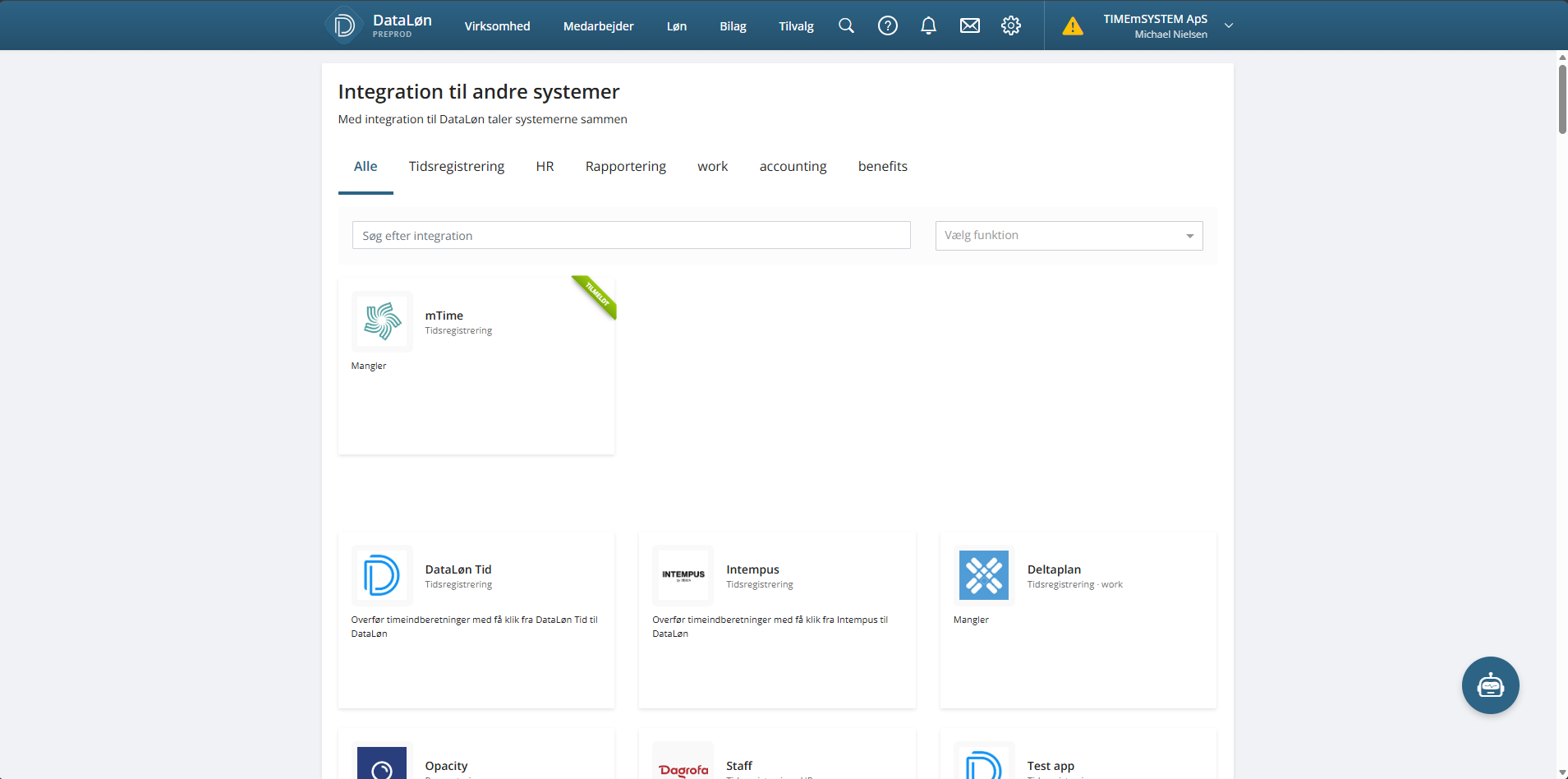Open the Bilag menu
The width and height of the screenshot is (1568, 779).
coord(733,26)
